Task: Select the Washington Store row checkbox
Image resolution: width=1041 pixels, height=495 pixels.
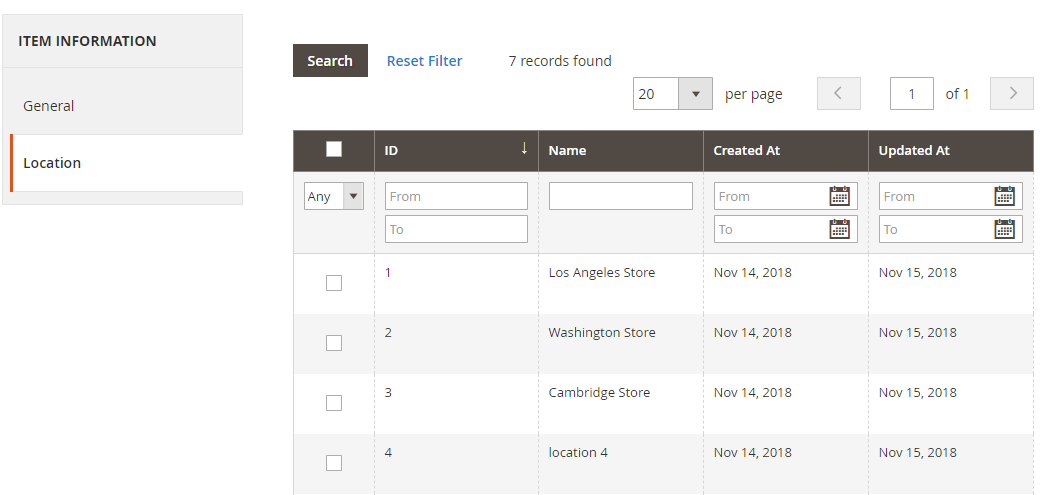Action: point(334,343)
